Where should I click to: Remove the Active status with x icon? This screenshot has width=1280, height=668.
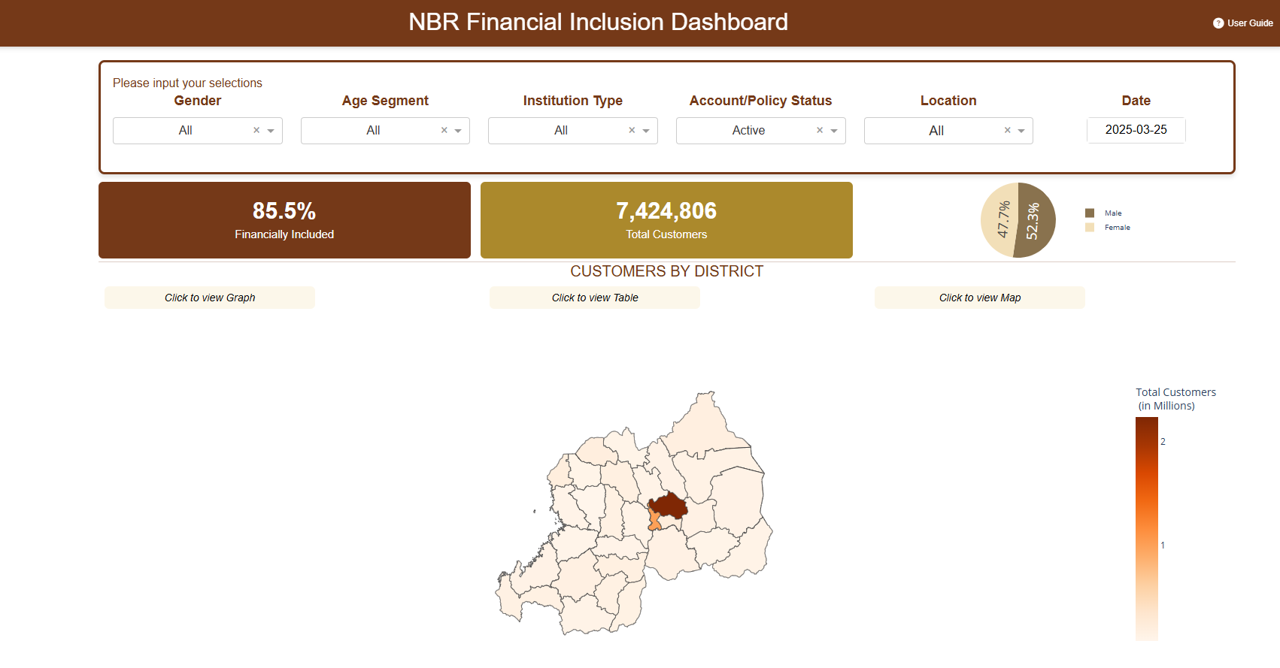point(820,130)
